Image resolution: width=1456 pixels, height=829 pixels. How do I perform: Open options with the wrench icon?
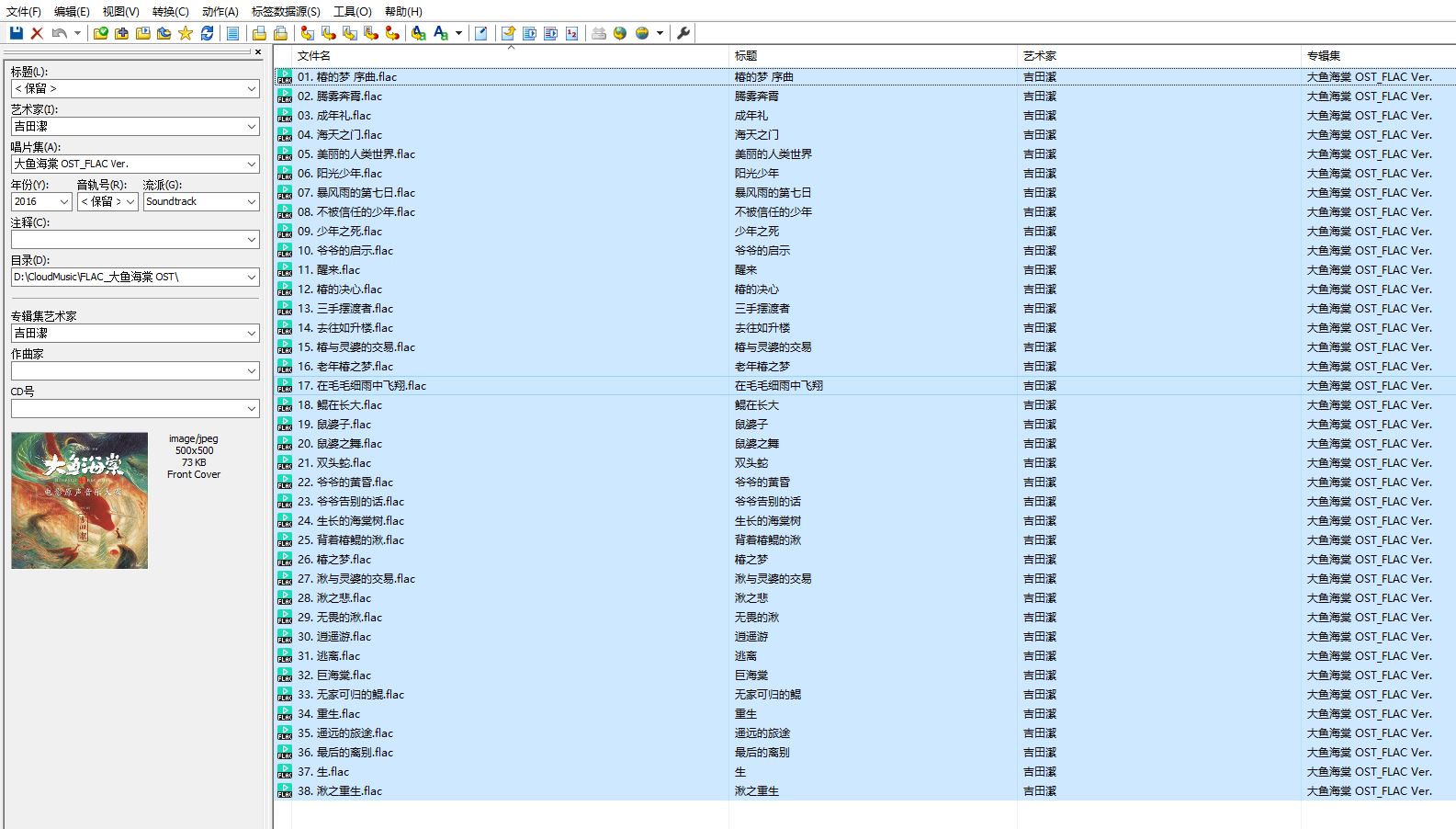[683, 33]
